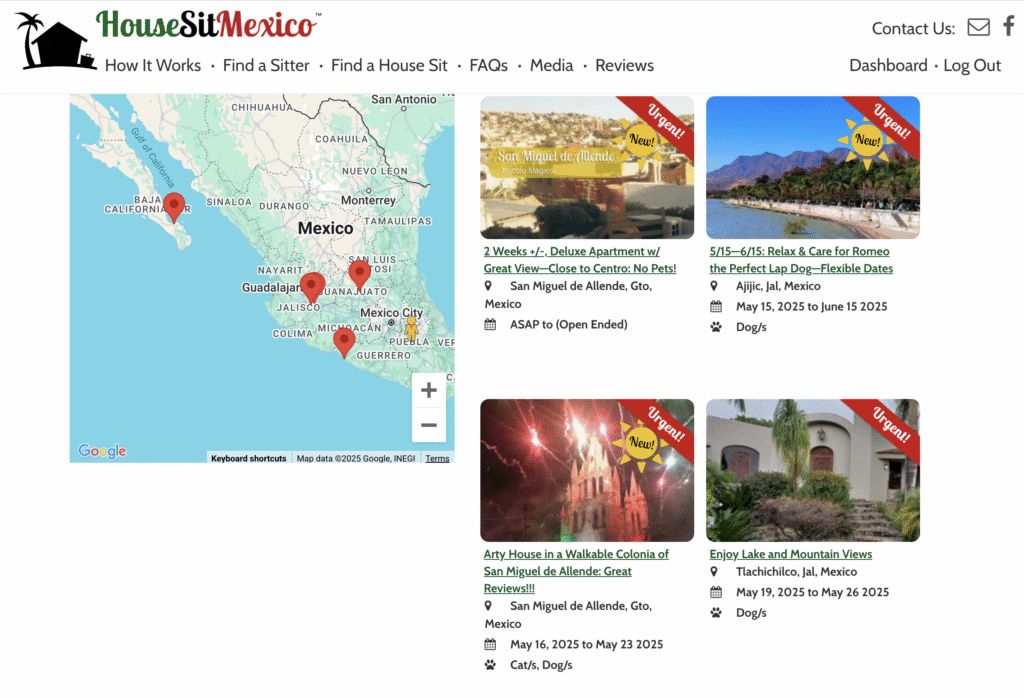Select the Jalisco map pin

point(312,286)
